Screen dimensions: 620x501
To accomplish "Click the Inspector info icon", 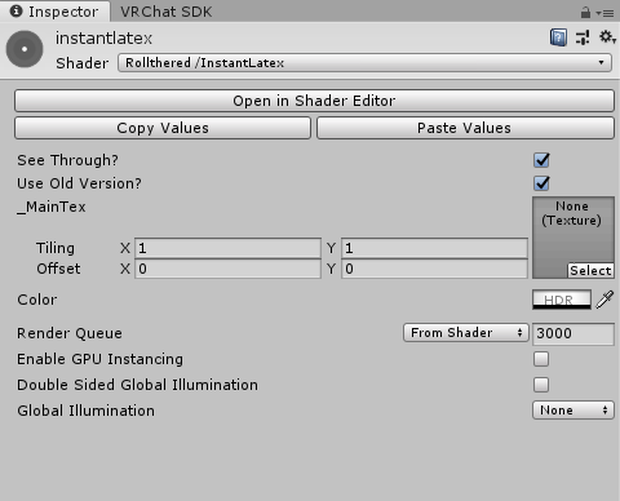I will 16,11.
